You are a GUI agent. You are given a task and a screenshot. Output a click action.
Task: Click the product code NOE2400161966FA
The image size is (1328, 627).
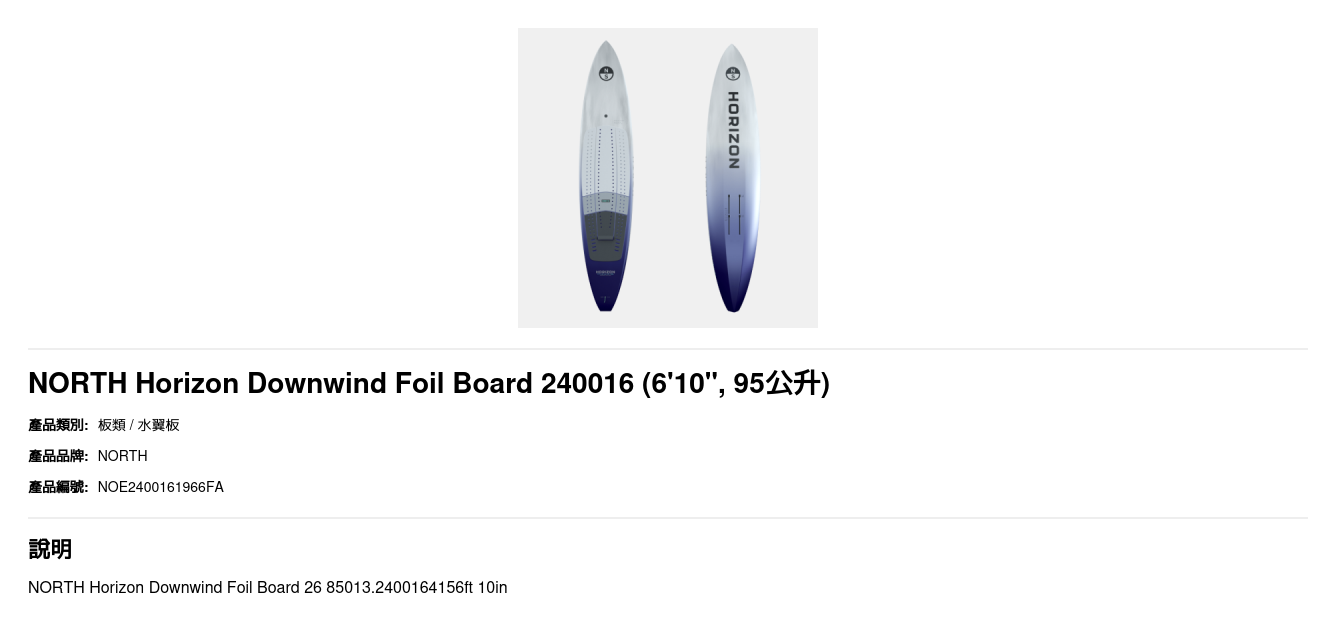coord(160,487)
